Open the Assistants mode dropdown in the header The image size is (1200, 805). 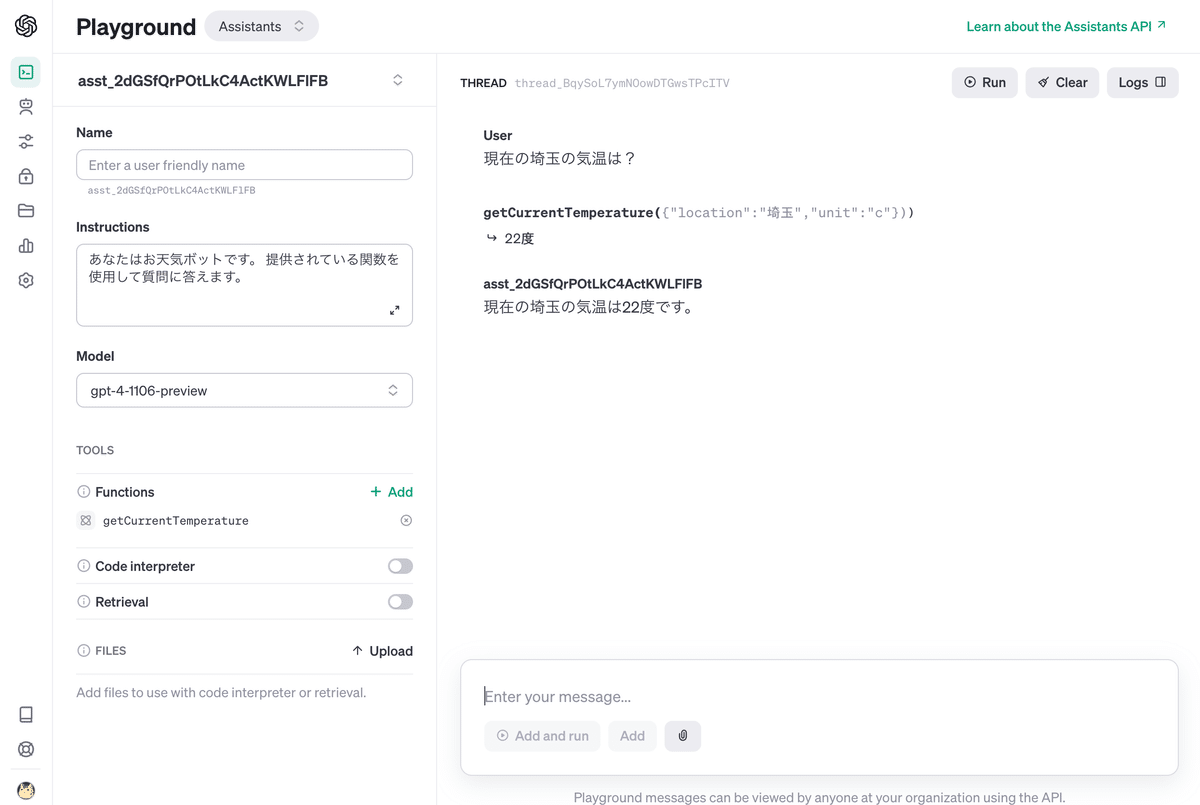(261, 25)
